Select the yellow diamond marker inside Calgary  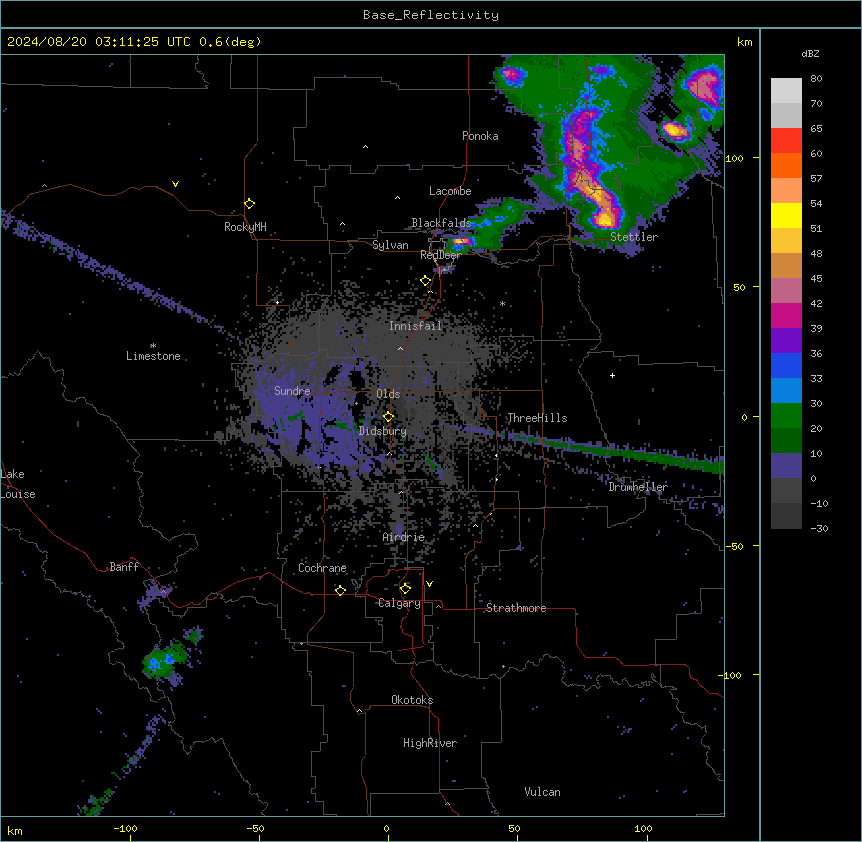[x=405, y=589]
